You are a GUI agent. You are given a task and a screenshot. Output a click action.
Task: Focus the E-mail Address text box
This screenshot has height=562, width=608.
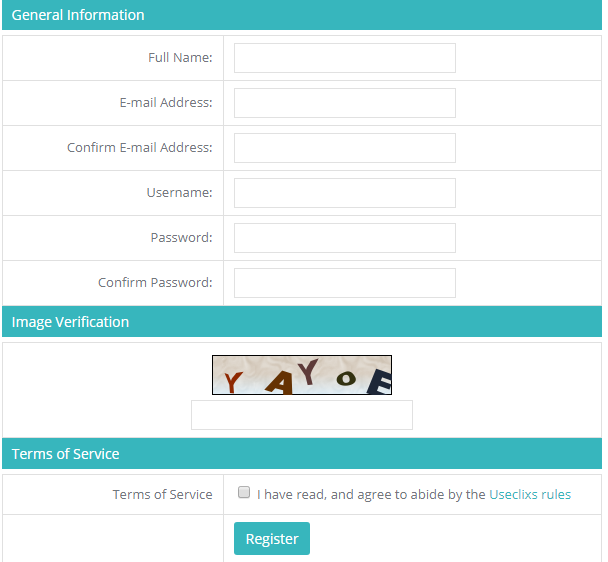pos(344,103)
